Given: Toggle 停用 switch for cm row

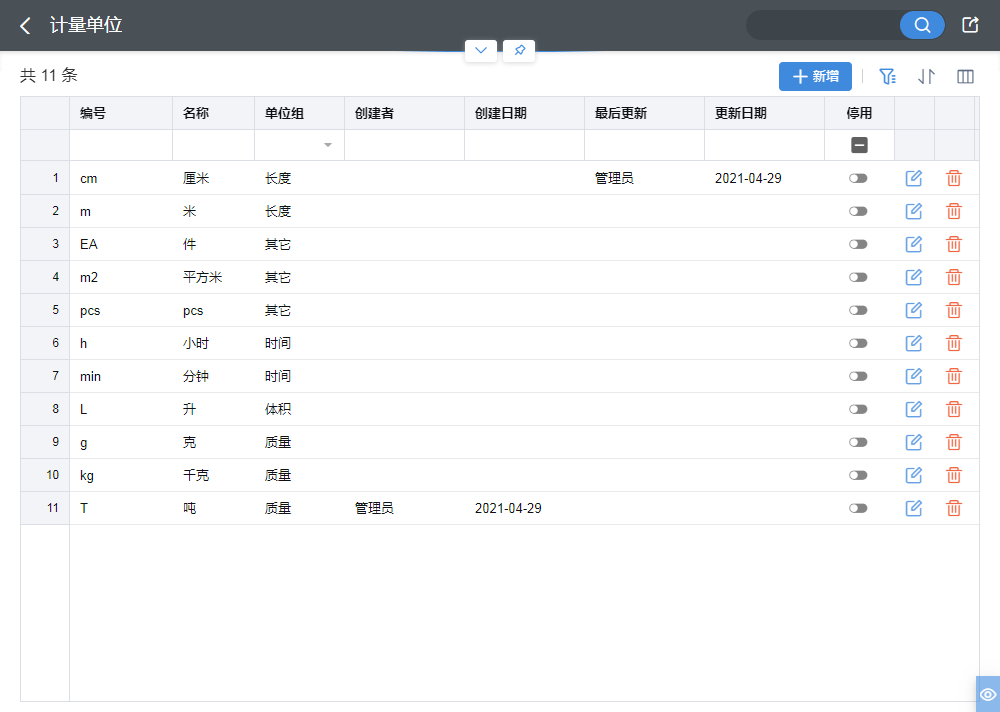Looking at the screenshot, I should [858, 178].
